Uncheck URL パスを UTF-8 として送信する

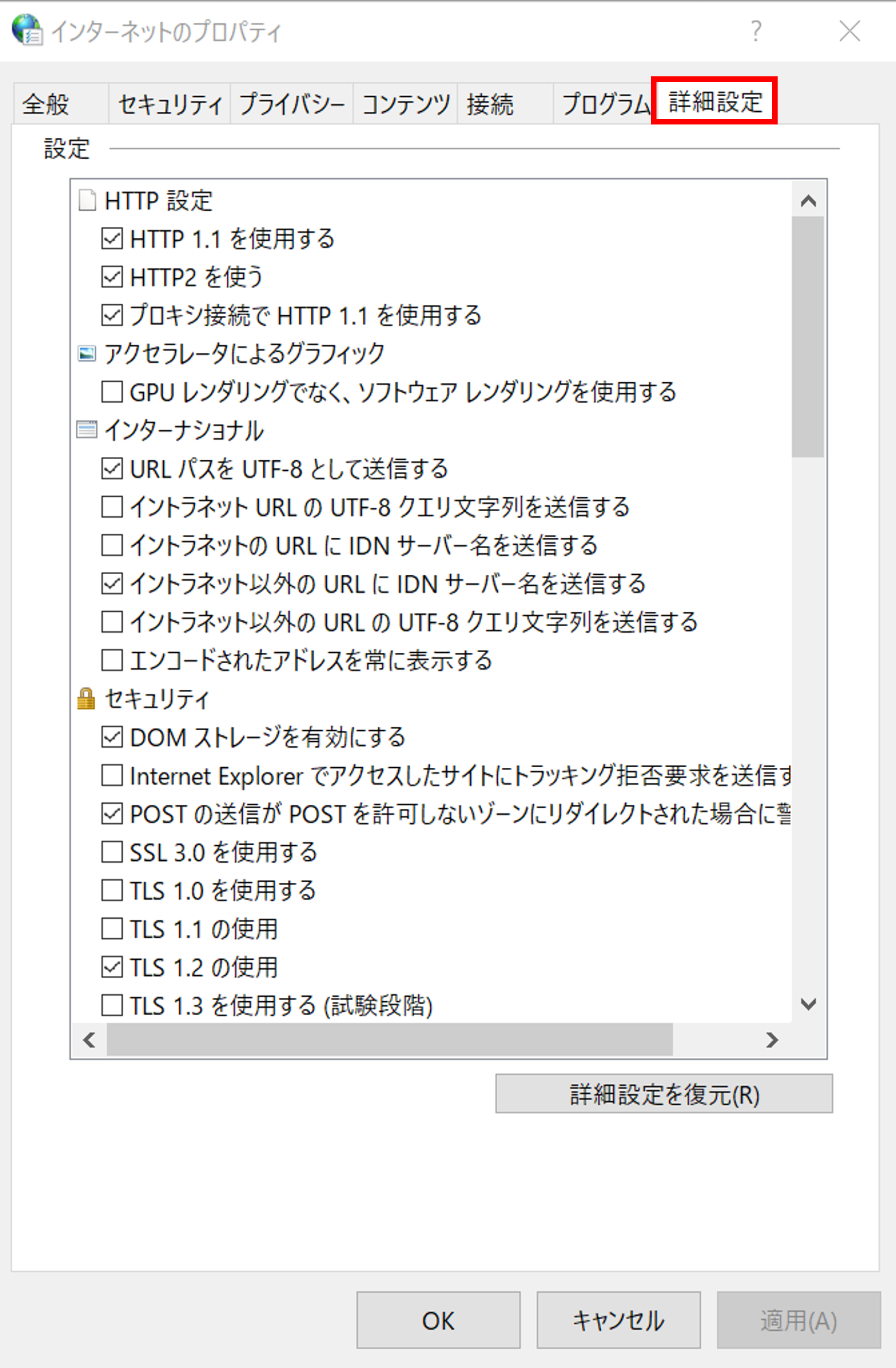pos(112,469)
